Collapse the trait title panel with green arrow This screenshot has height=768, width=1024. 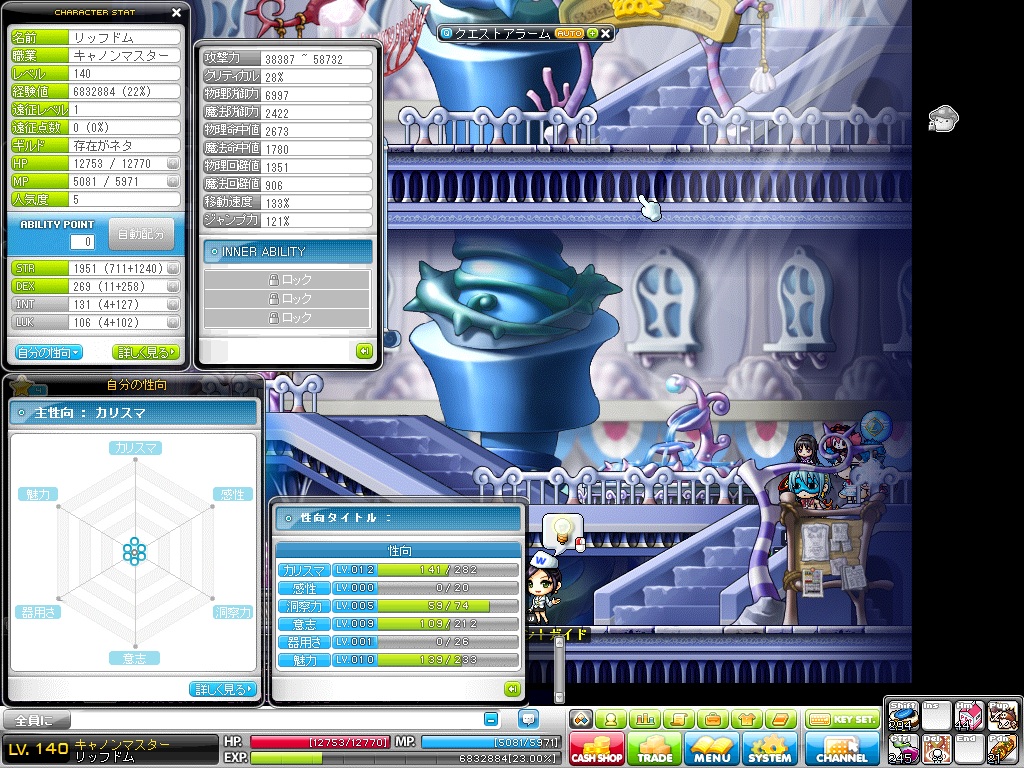click(x=513, y=688)
